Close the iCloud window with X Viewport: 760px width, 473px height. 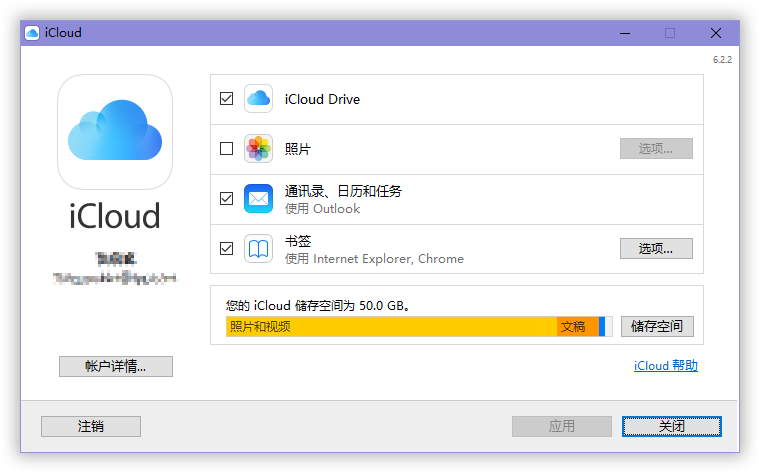click(x=716, y=33)
